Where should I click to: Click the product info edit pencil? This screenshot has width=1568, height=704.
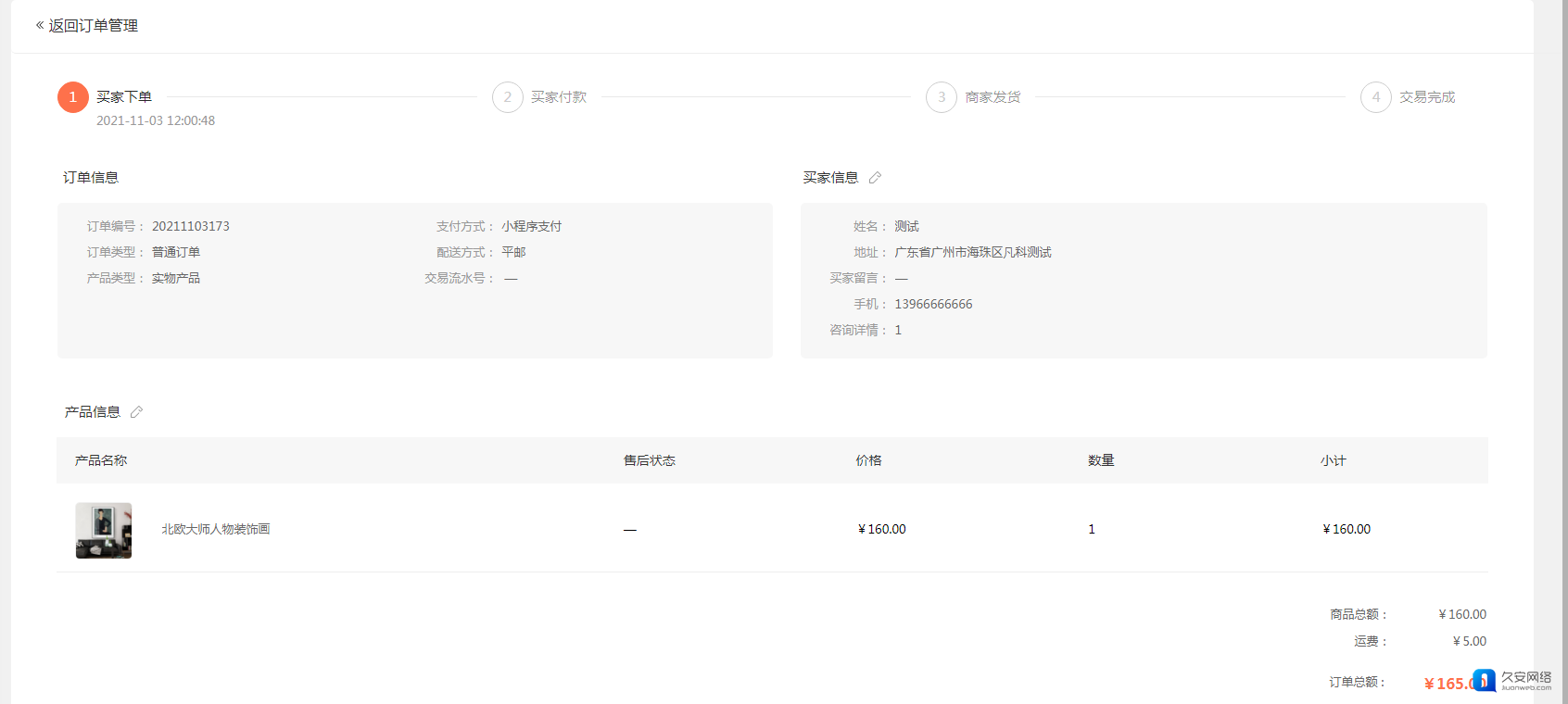(136, 412)
